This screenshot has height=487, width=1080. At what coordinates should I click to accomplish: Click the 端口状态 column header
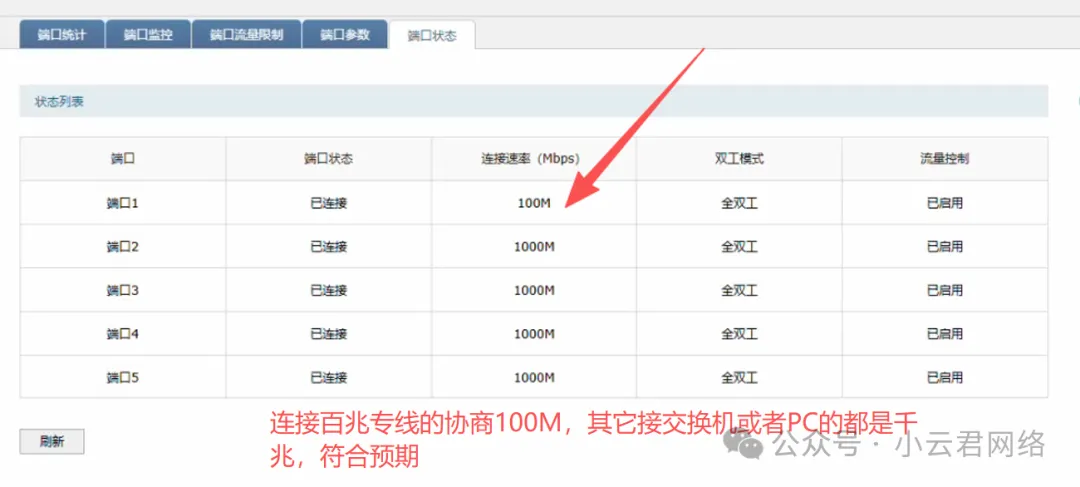click(x=328, y=159)
